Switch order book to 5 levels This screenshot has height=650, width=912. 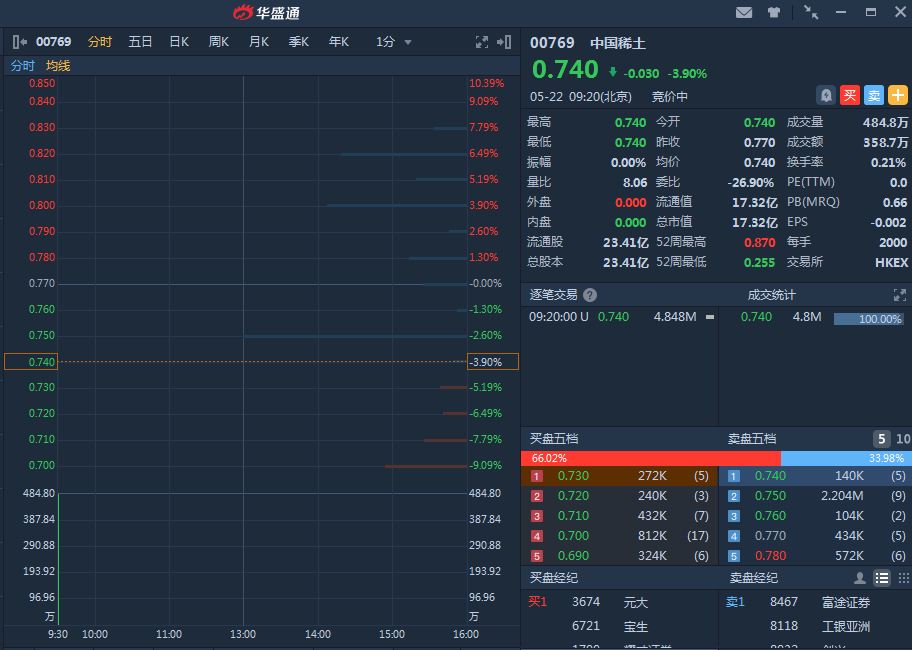(x=881, y=439)
